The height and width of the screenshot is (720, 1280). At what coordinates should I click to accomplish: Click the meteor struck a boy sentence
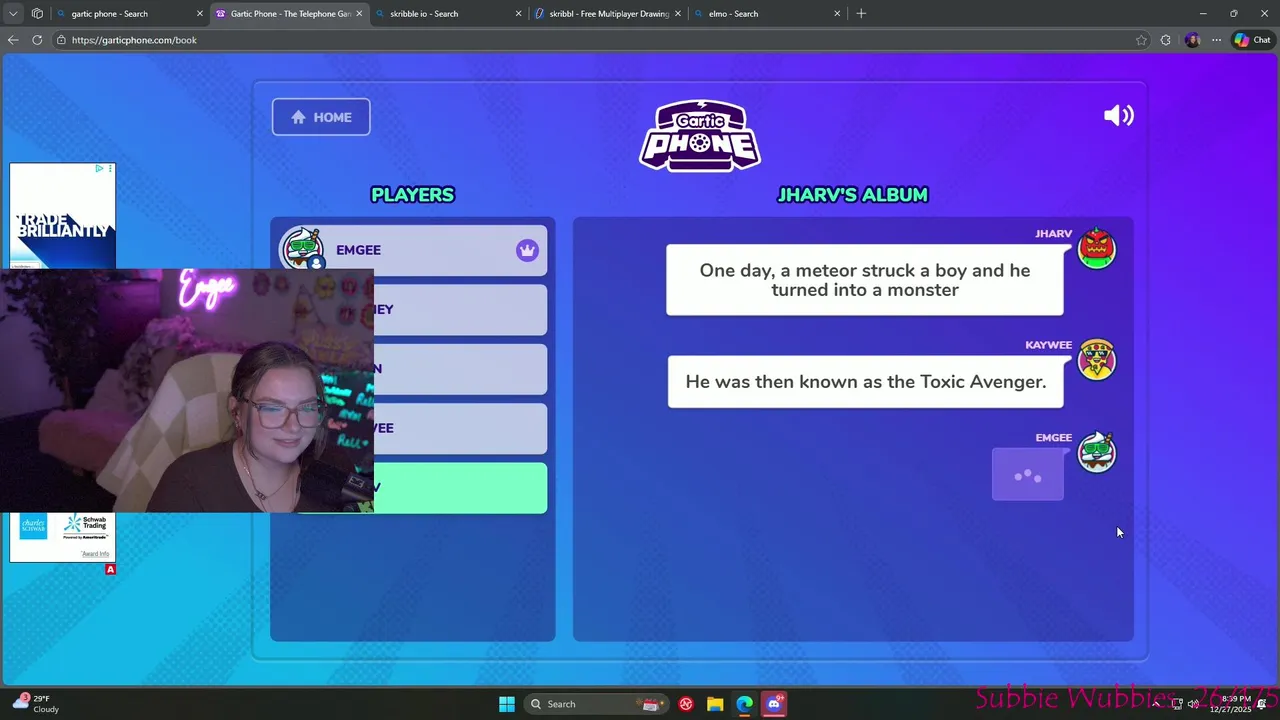tap(865, 280)
